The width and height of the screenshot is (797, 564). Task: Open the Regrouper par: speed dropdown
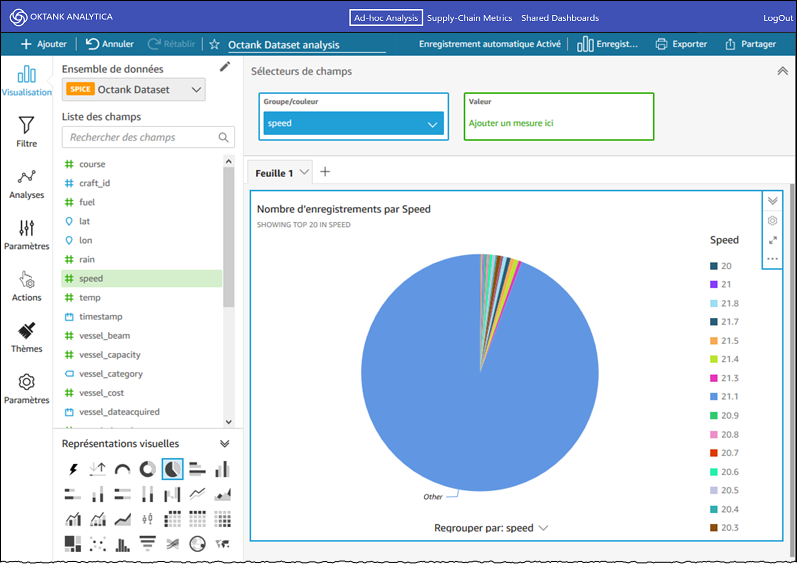coord(491,528)
